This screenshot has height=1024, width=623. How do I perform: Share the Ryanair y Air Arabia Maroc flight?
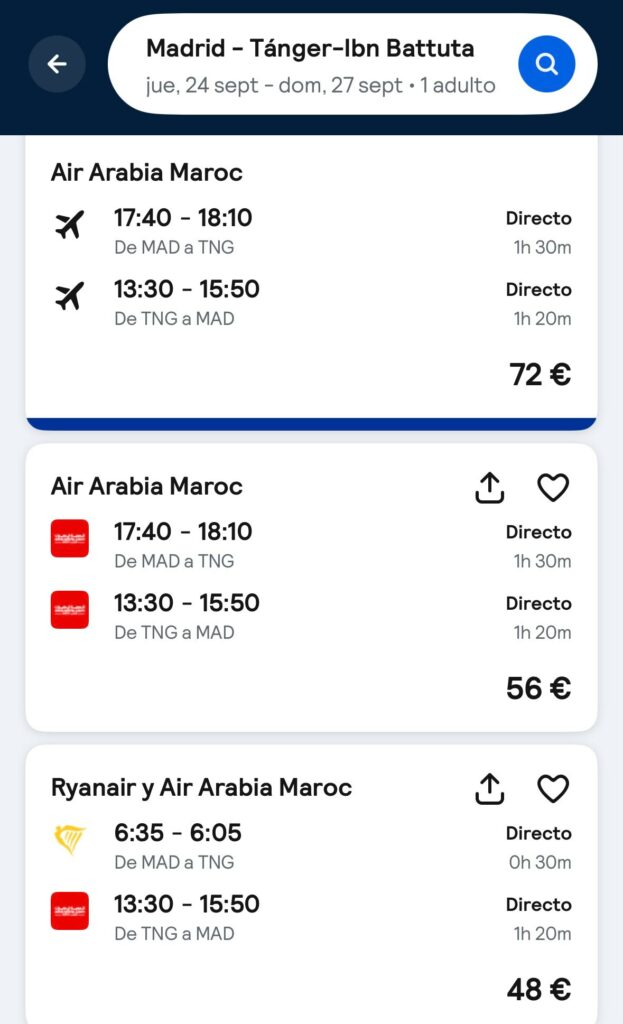pyautogui.click(x=490, y=789)
